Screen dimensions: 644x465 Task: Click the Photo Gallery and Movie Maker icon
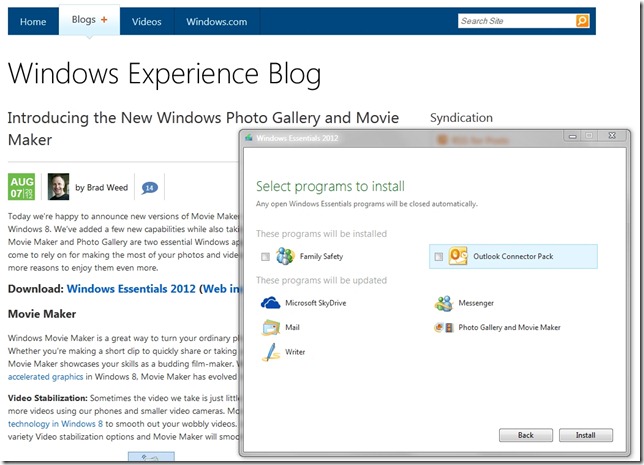(444, 327)
